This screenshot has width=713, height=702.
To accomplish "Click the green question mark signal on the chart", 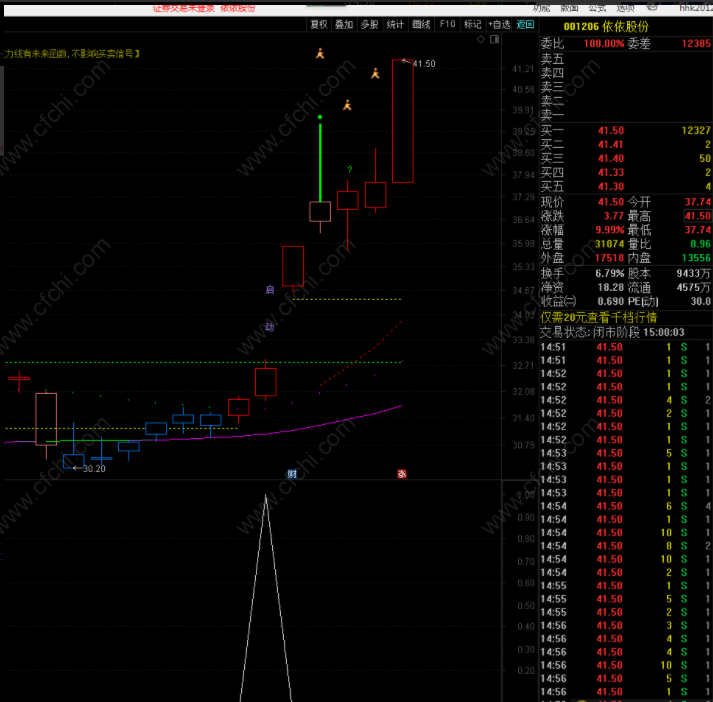I will pyautogui.click(x=349, y=170).
